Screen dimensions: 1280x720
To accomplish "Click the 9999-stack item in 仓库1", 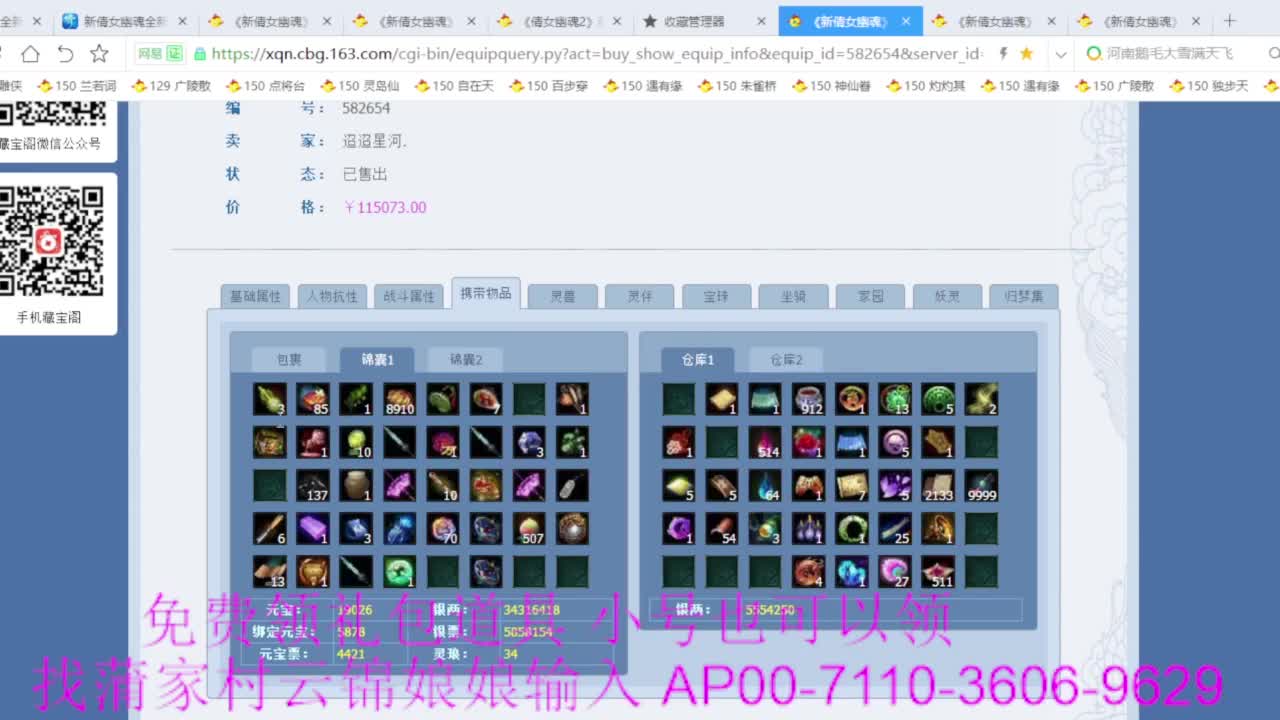I will pyautogui.click(x=981, y=486).
